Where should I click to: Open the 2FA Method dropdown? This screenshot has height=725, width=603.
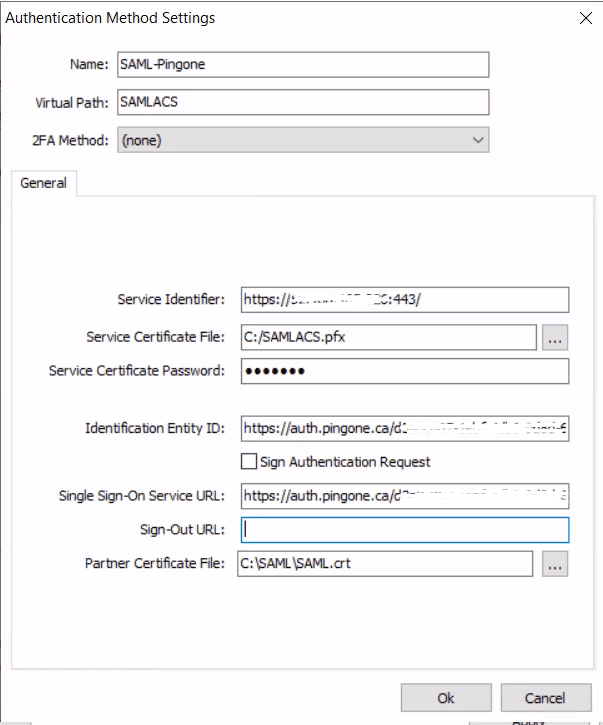pyautogui.click(x=303, y=140)
